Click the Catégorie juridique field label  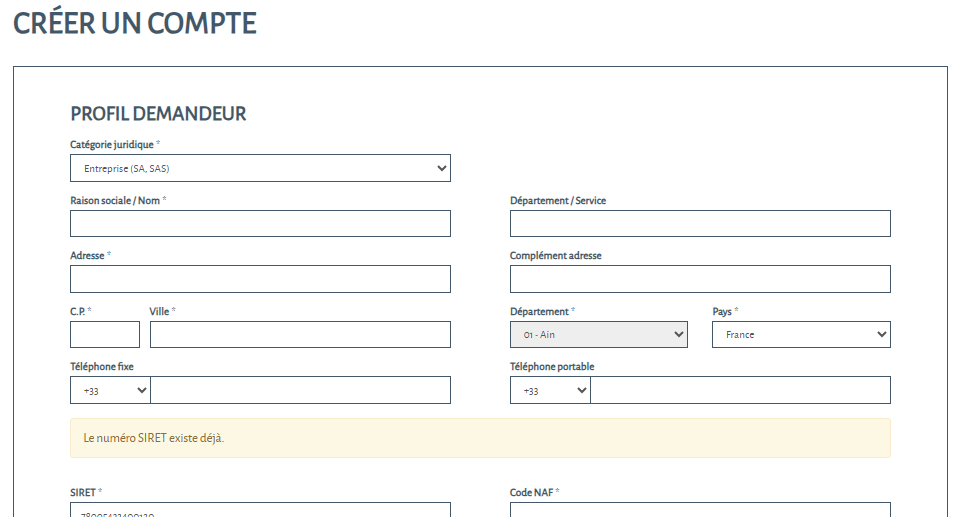point(112,145)
